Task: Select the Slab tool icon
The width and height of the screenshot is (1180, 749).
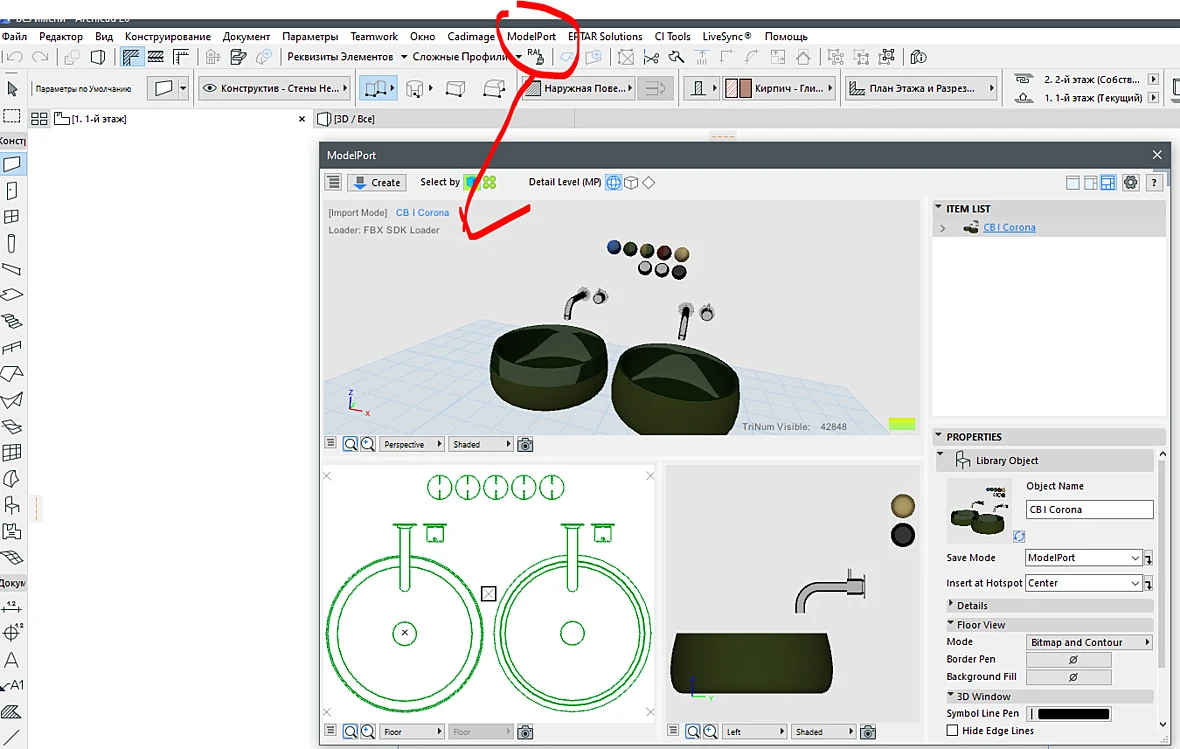Action: pyautogui.click(x=12, y=294)
